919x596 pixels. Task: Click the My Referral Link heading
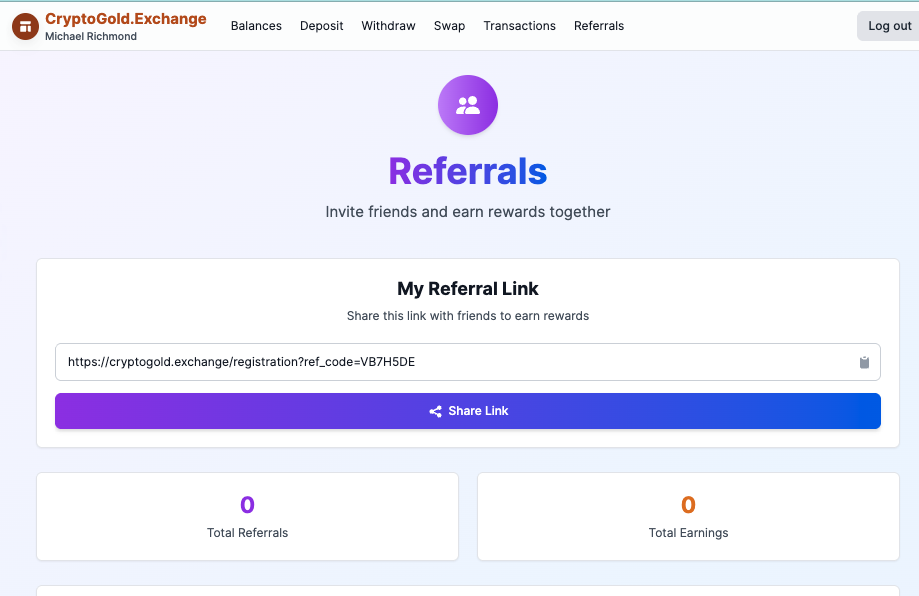[468, 289]
